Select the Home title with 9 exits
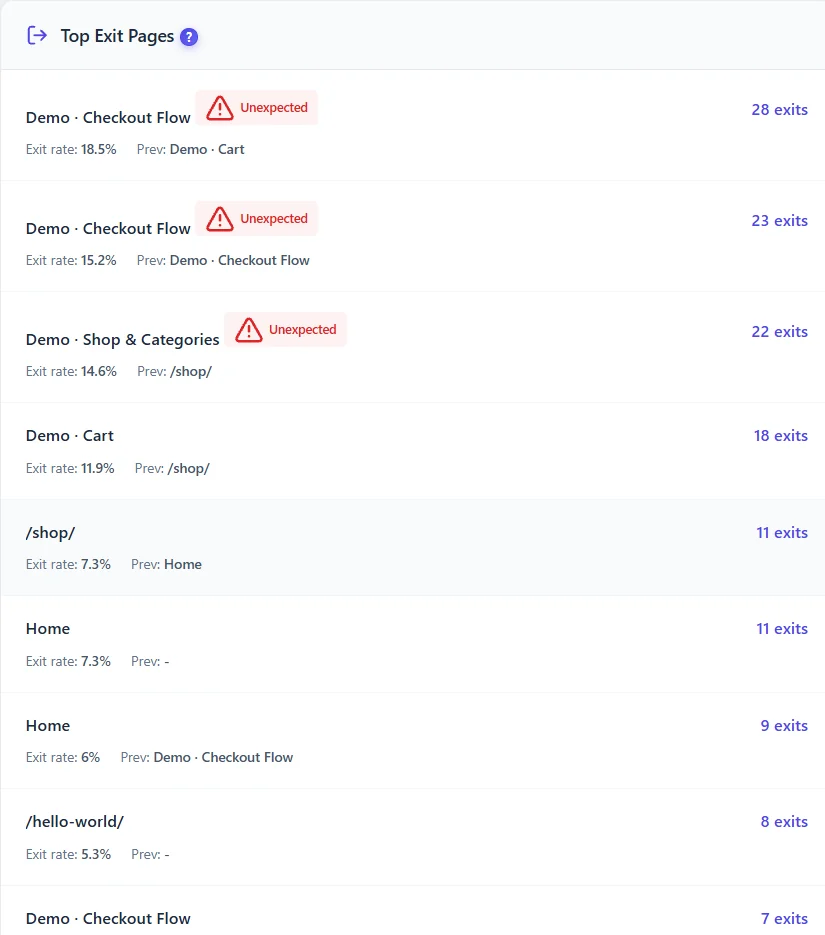The width and height of the screenshot is (825, 935). click(x=48, y=726)
